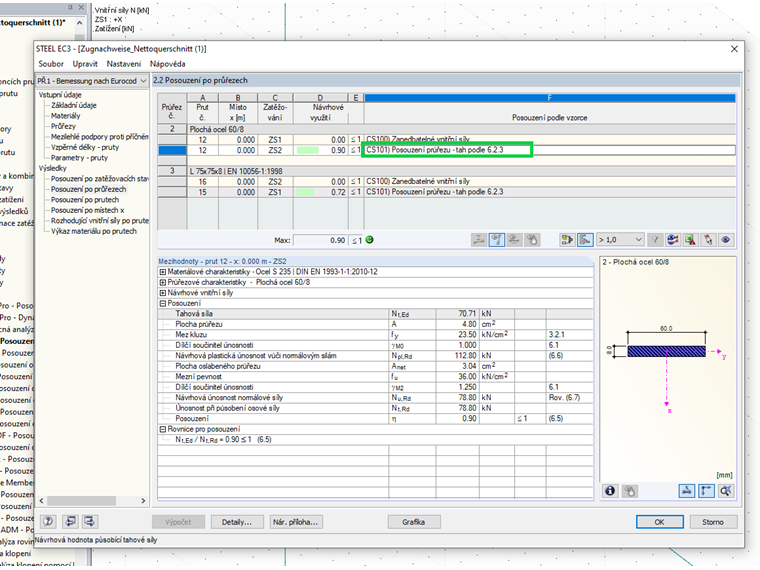This screenshot has height=570, width=760.
Task: Select 'Parametry - pruty' tree item
Action: coord(79,158)
